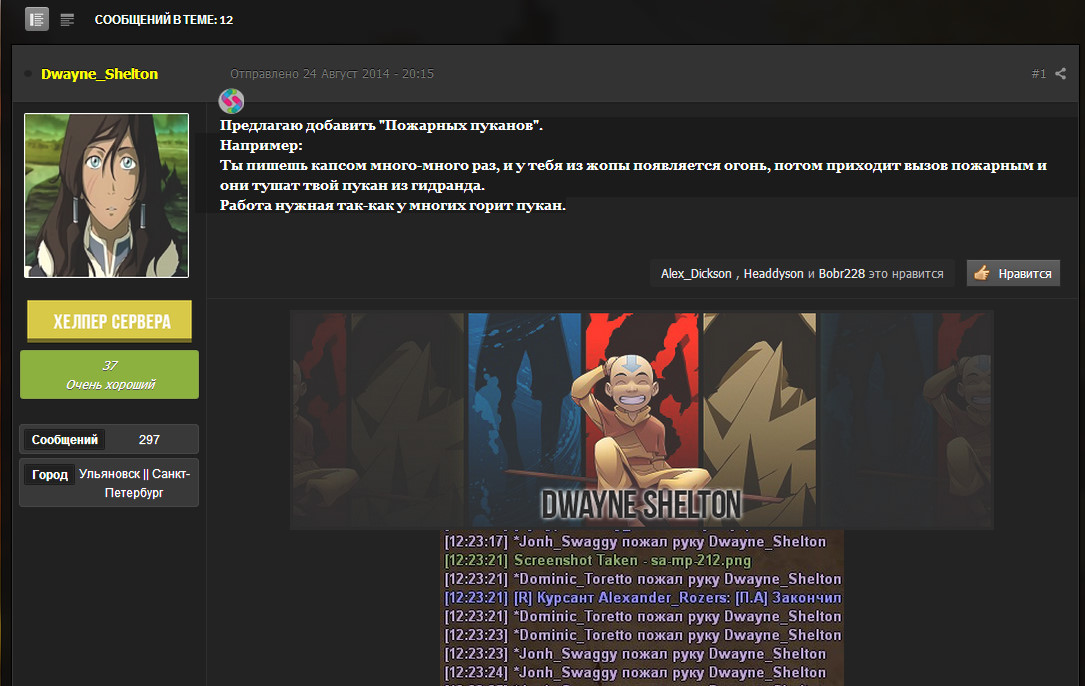Open the Dwayne_Shelton profile link
Viewport: 1085px width, 686px height.
tap(100, 73)
